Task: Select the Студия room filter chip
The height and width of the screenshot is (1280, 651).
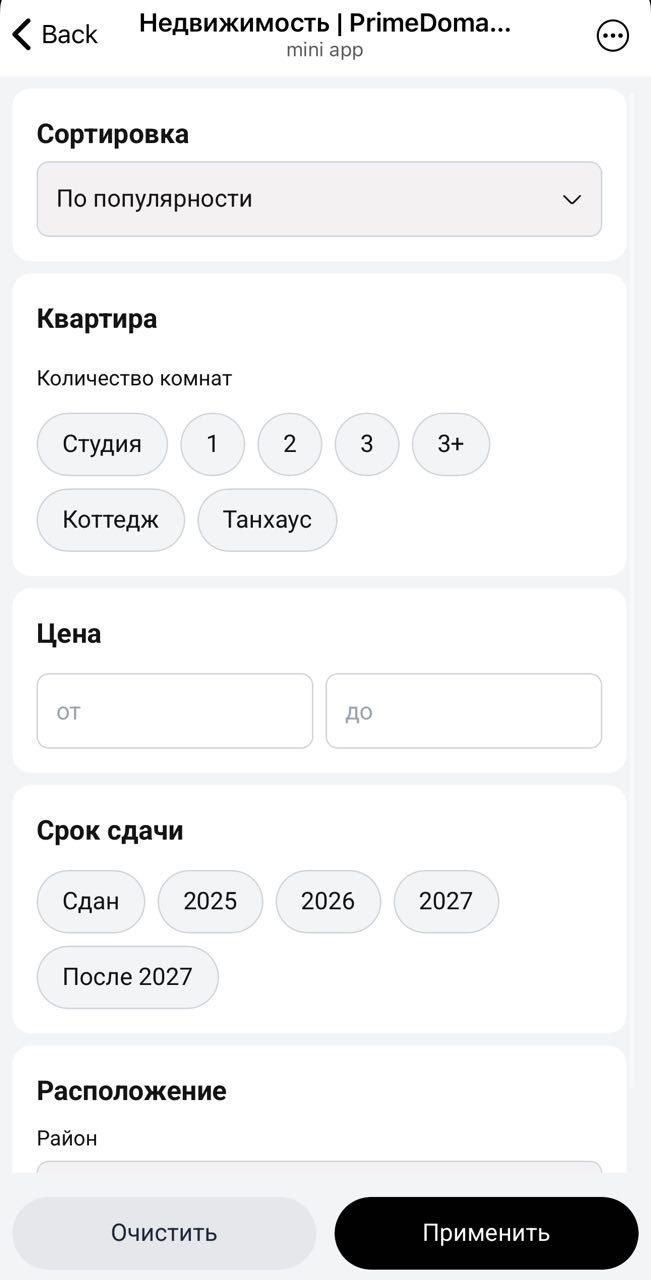Action: (x=101, y=443)
